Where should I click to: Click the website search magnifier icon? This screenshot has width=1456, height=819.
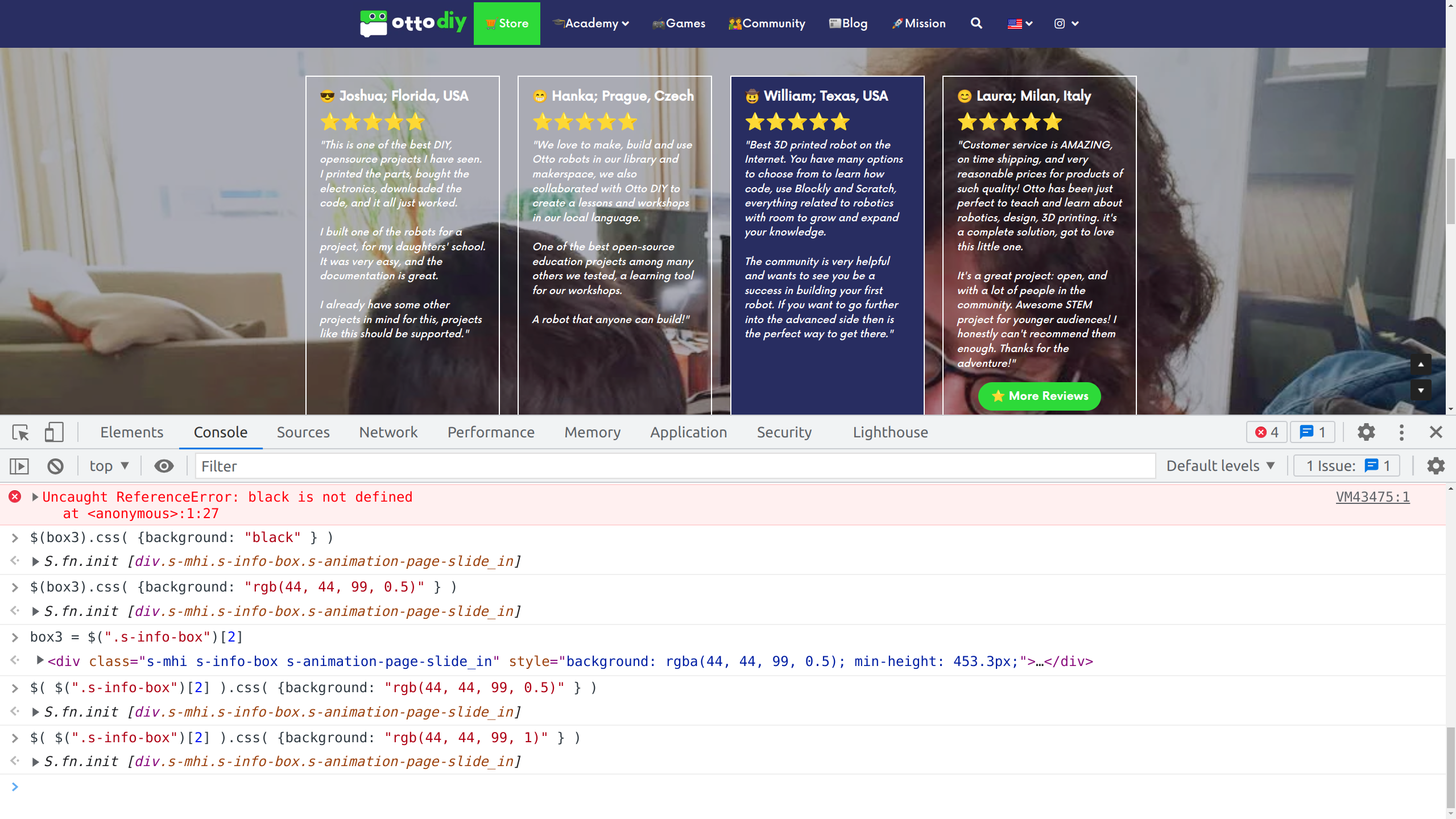point(976,23)
